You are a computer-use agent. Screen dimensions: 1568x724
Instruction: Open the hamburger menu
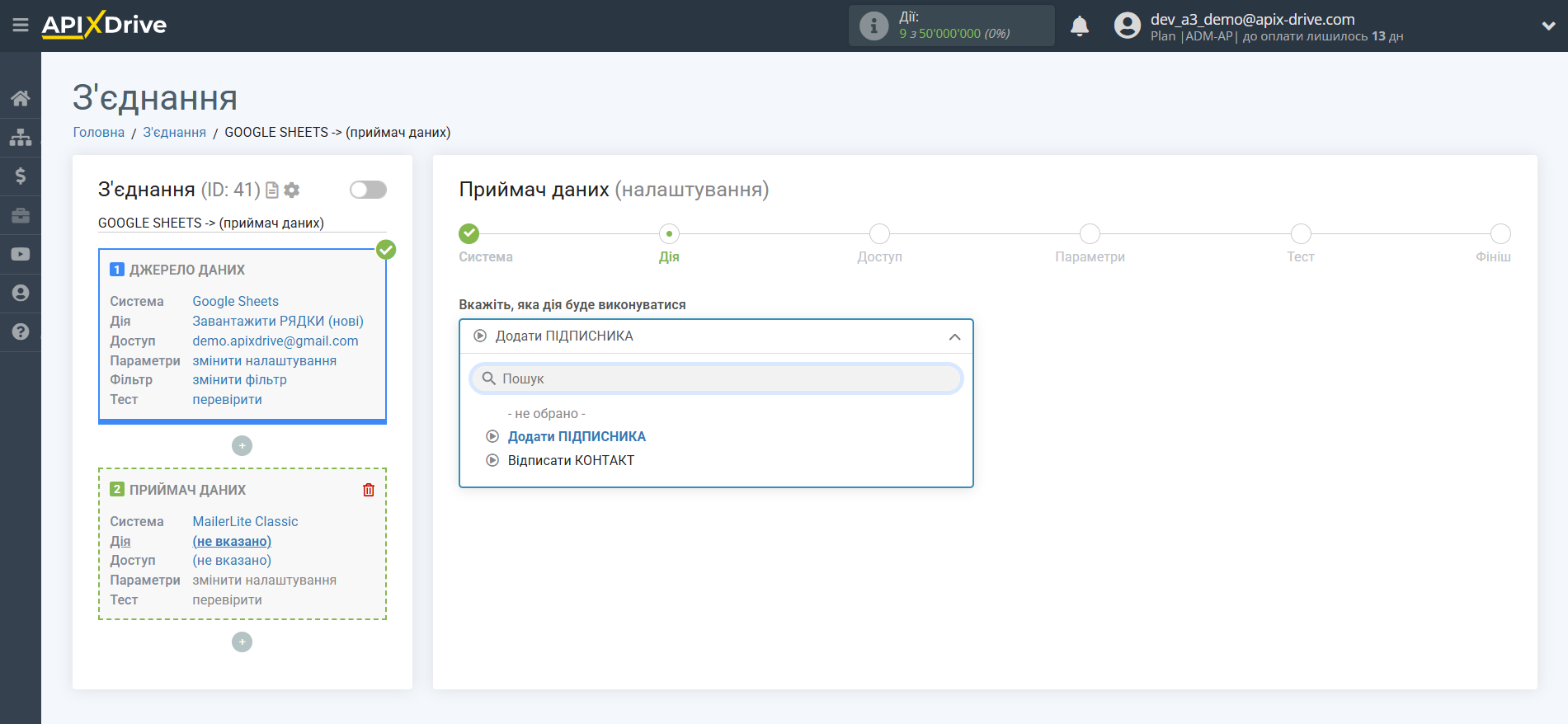[21, 26]
